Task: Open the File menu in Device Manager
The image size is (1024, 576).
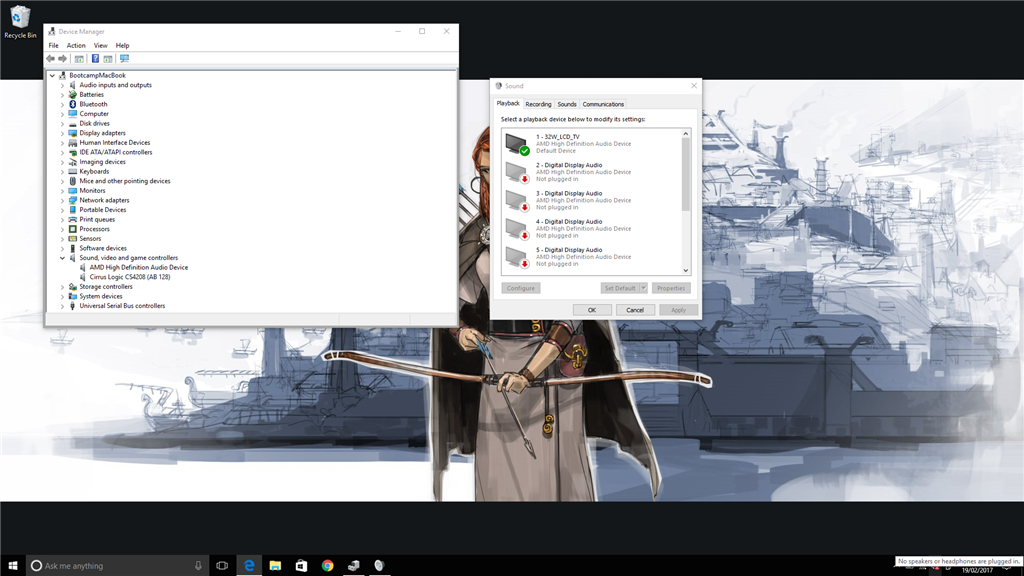Action: (x=54, y=46)
